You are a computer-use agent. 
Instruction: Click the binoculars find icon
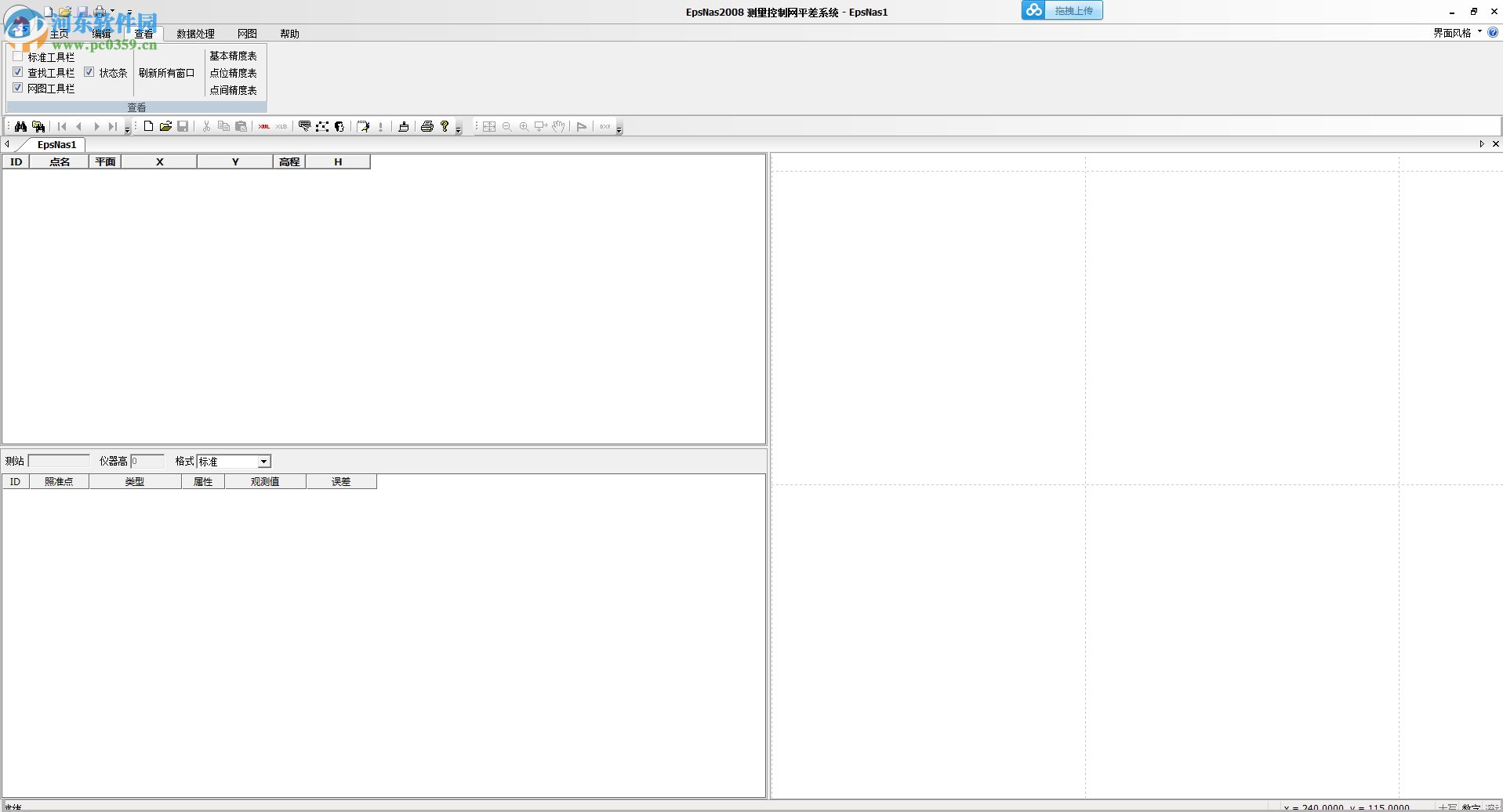coord(20,126)
